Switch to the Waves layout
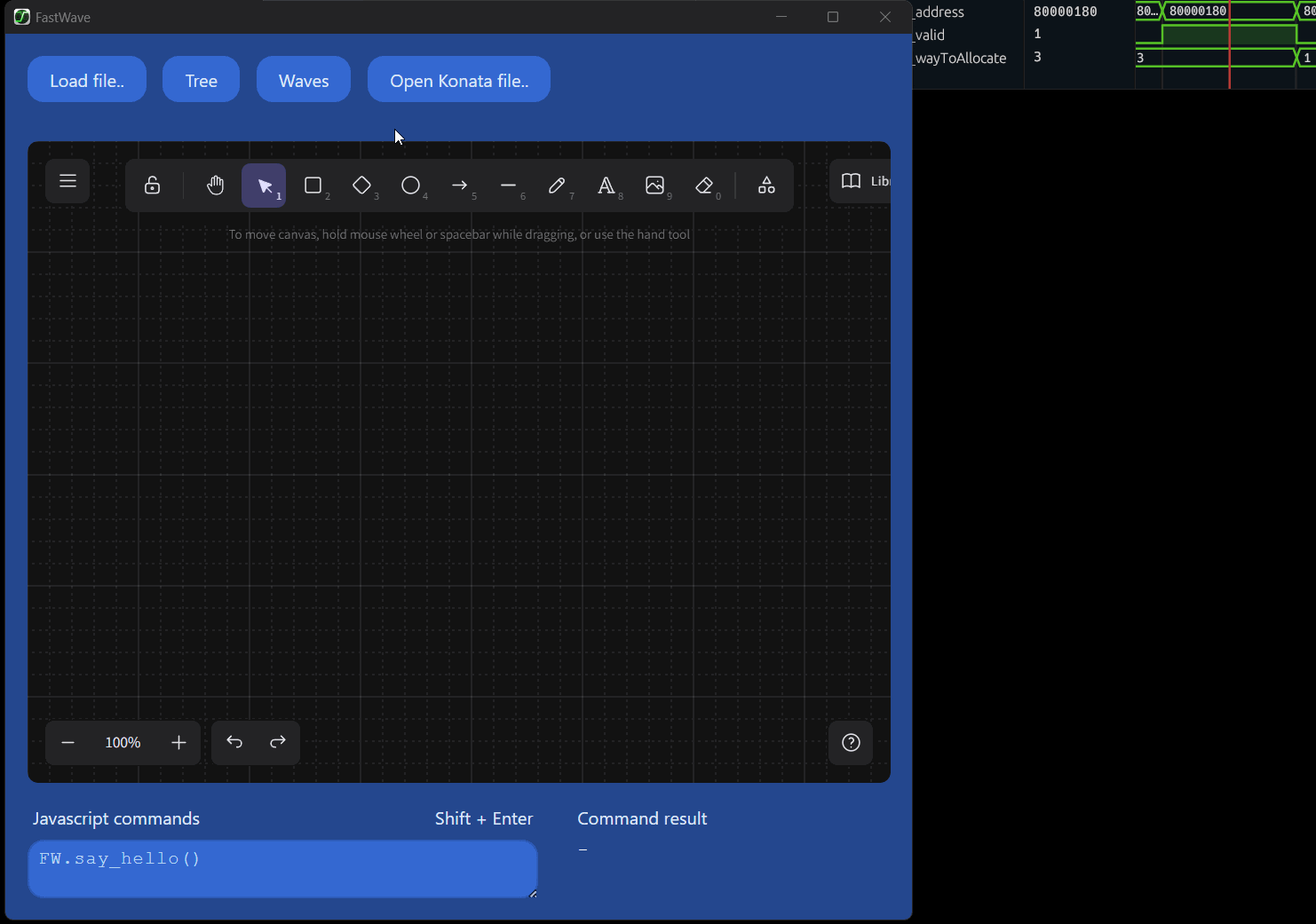Viewport: 1316px width, 924px height. tap(304, 80)
